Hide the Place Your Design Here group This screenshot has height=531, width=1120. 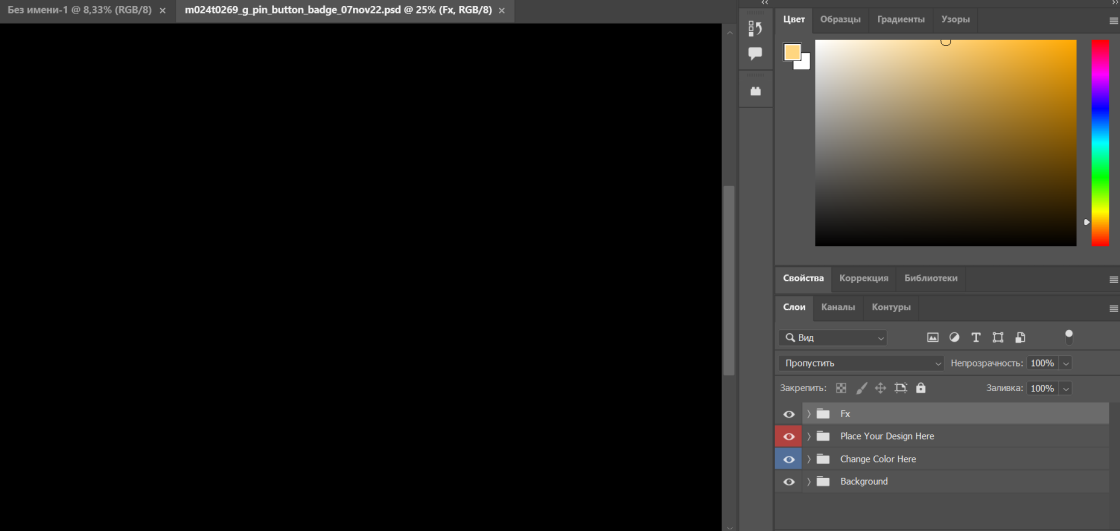[789, 436]
